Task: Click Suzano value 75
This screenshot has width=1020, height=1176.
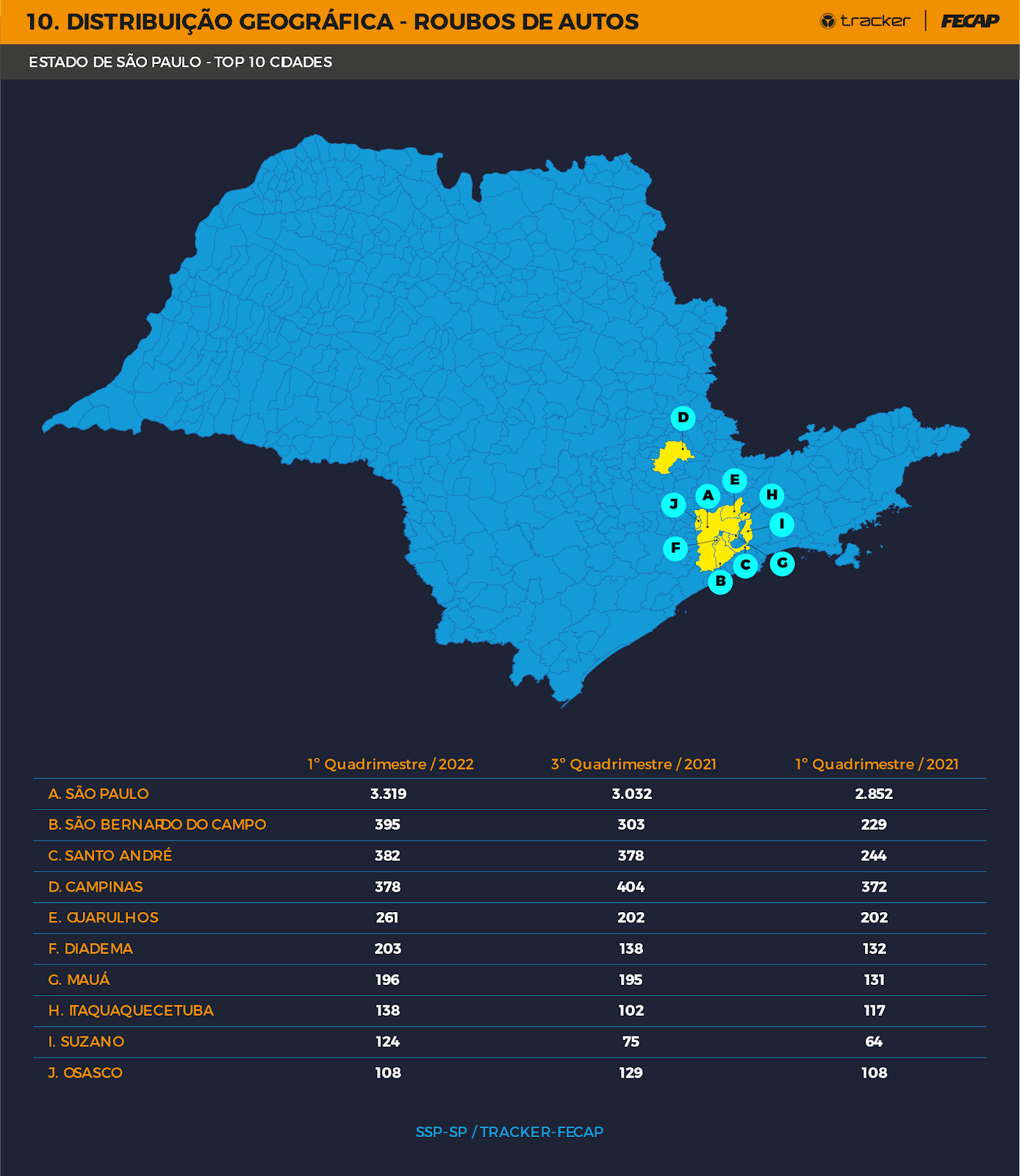Action: click(x=631, y=1041)
